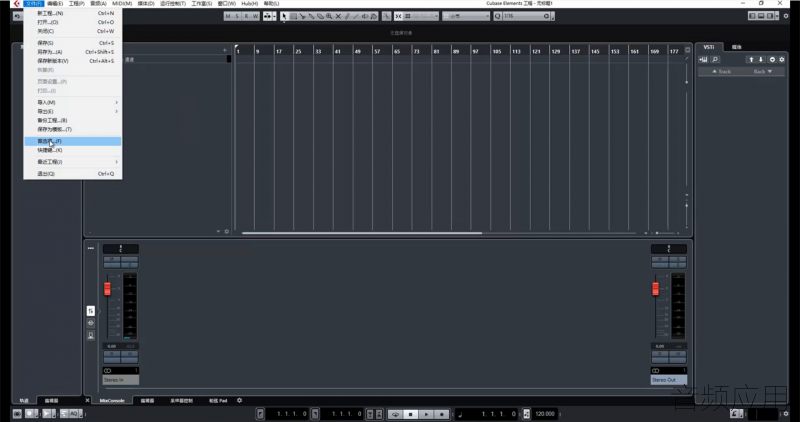Viewport: 800px width, 422px height.
Task: Click the up arrow icon in VSTi panel
Action: pos(751,59)
